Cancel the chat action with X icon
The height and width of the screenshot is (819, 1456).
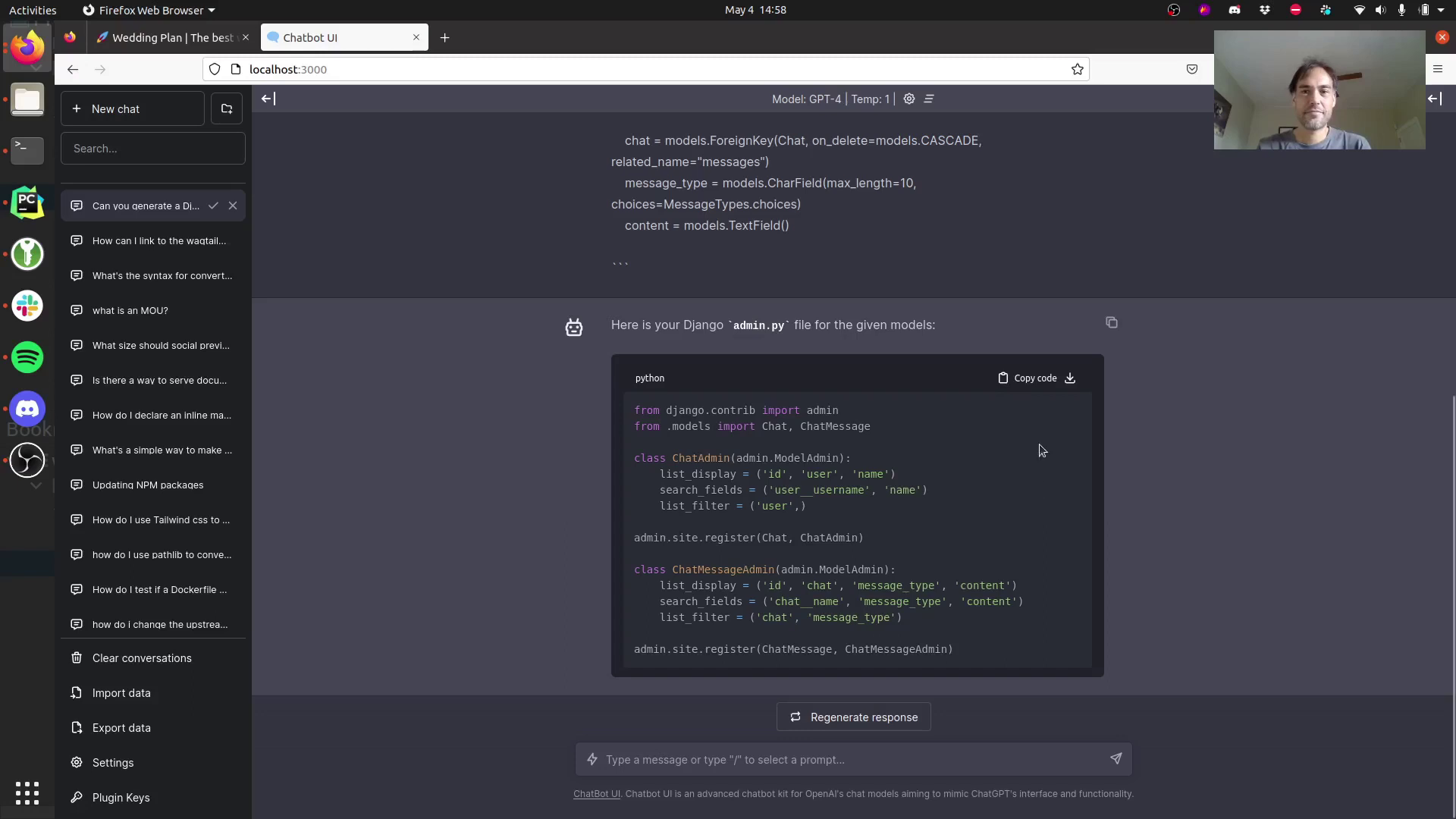click(x=233, y=206)
